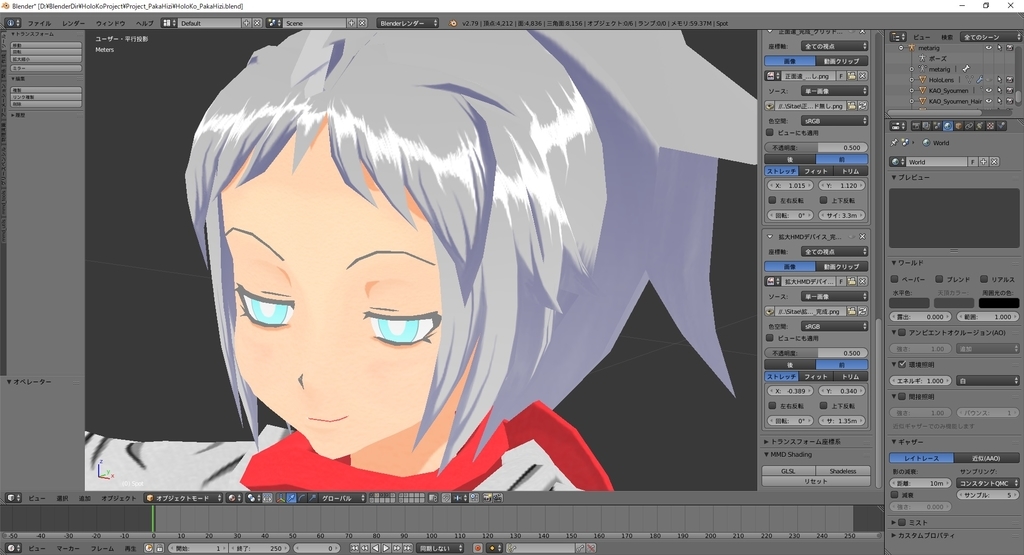Open the OpenGL render image icon in 3D header
This screenshot has height=555, width=1024.
(486, 498)
